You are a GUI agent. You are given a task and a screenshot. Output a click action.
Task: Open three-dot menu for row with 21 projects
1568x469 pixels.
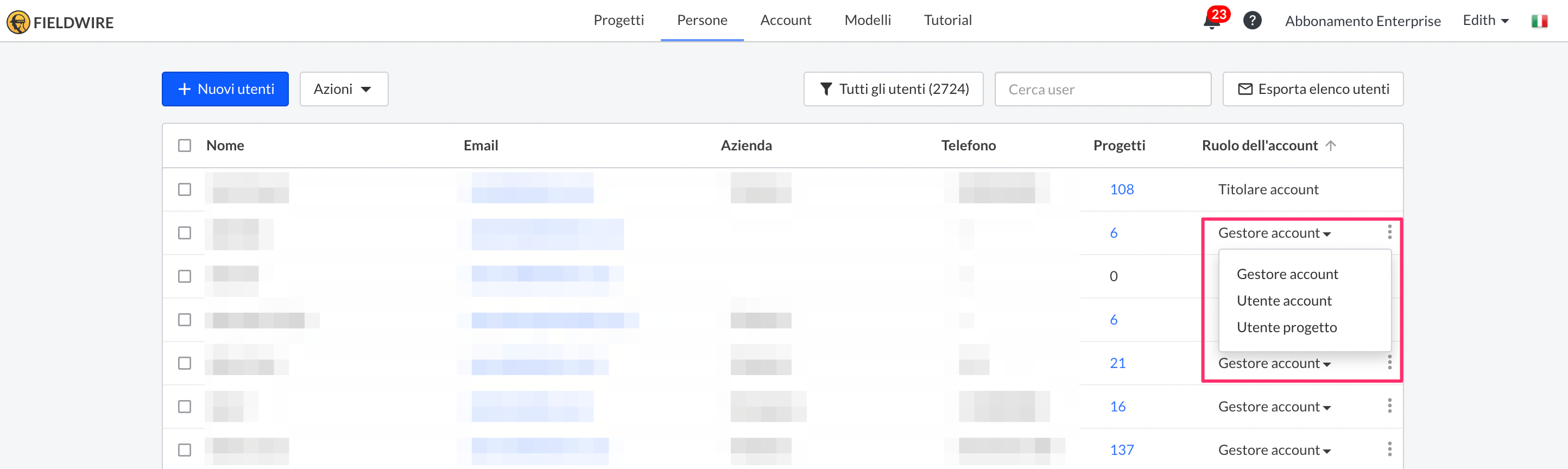pos(1390,363)
